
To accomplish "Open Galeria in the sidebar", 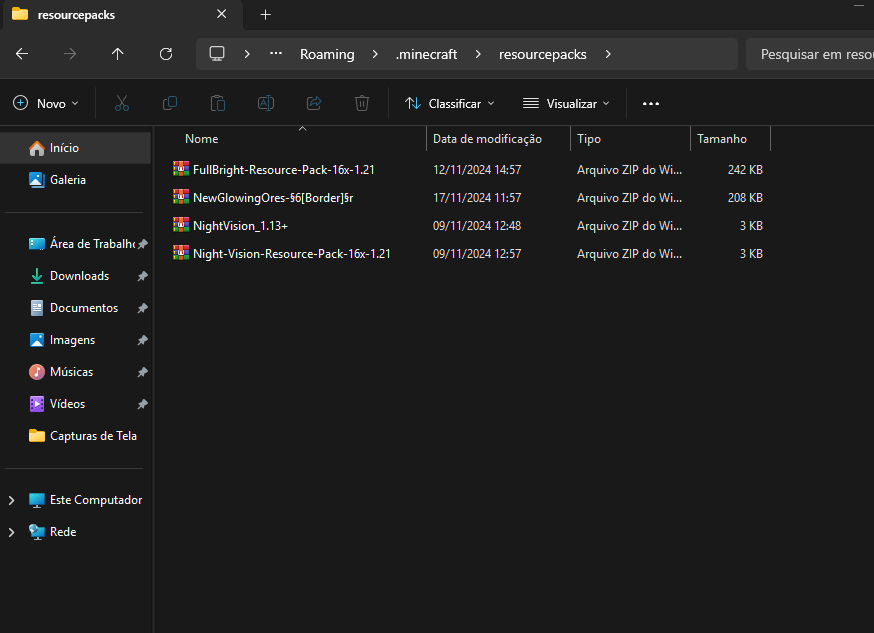I will click(76, 180).
